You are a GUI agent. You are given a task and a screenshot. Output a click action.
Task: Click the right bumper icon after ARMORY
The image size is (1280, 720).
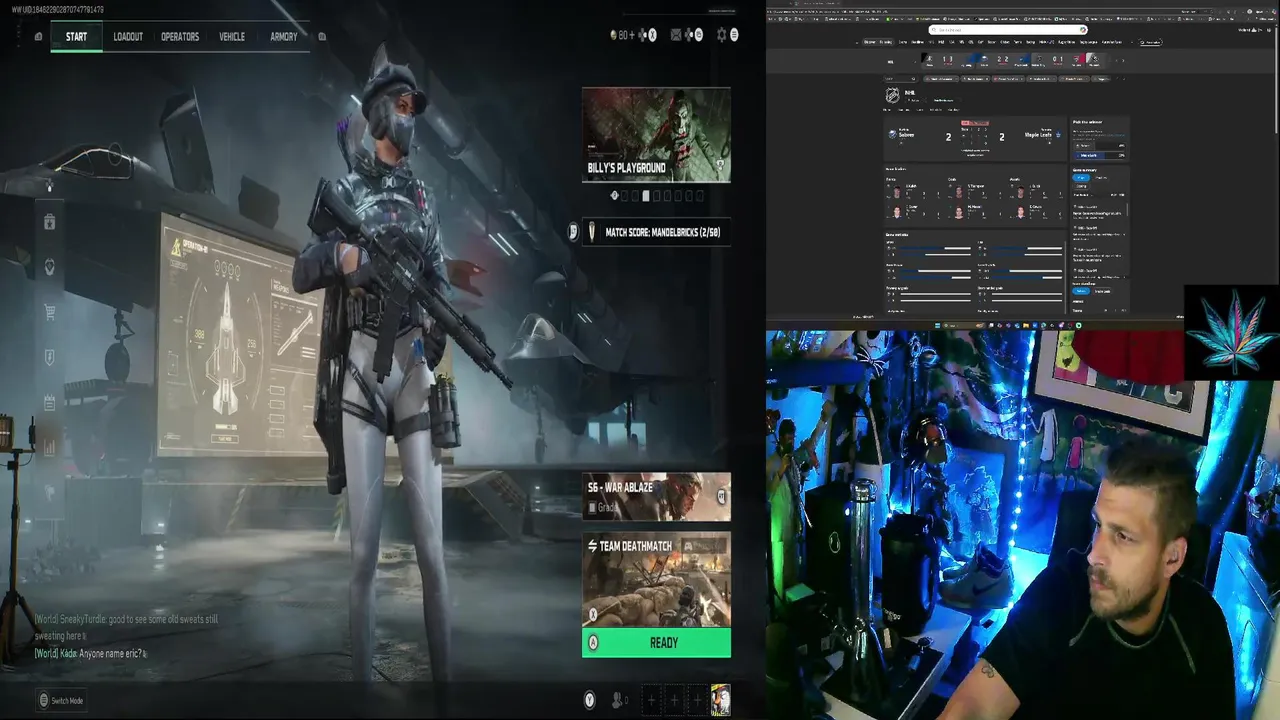tap(322, 37)
